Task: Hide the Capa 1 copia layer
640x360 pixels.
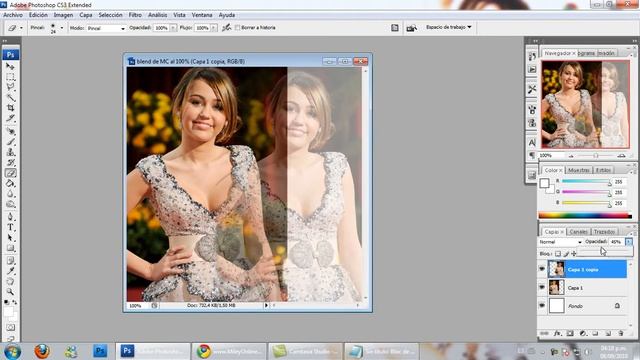Action: [542, 269]
